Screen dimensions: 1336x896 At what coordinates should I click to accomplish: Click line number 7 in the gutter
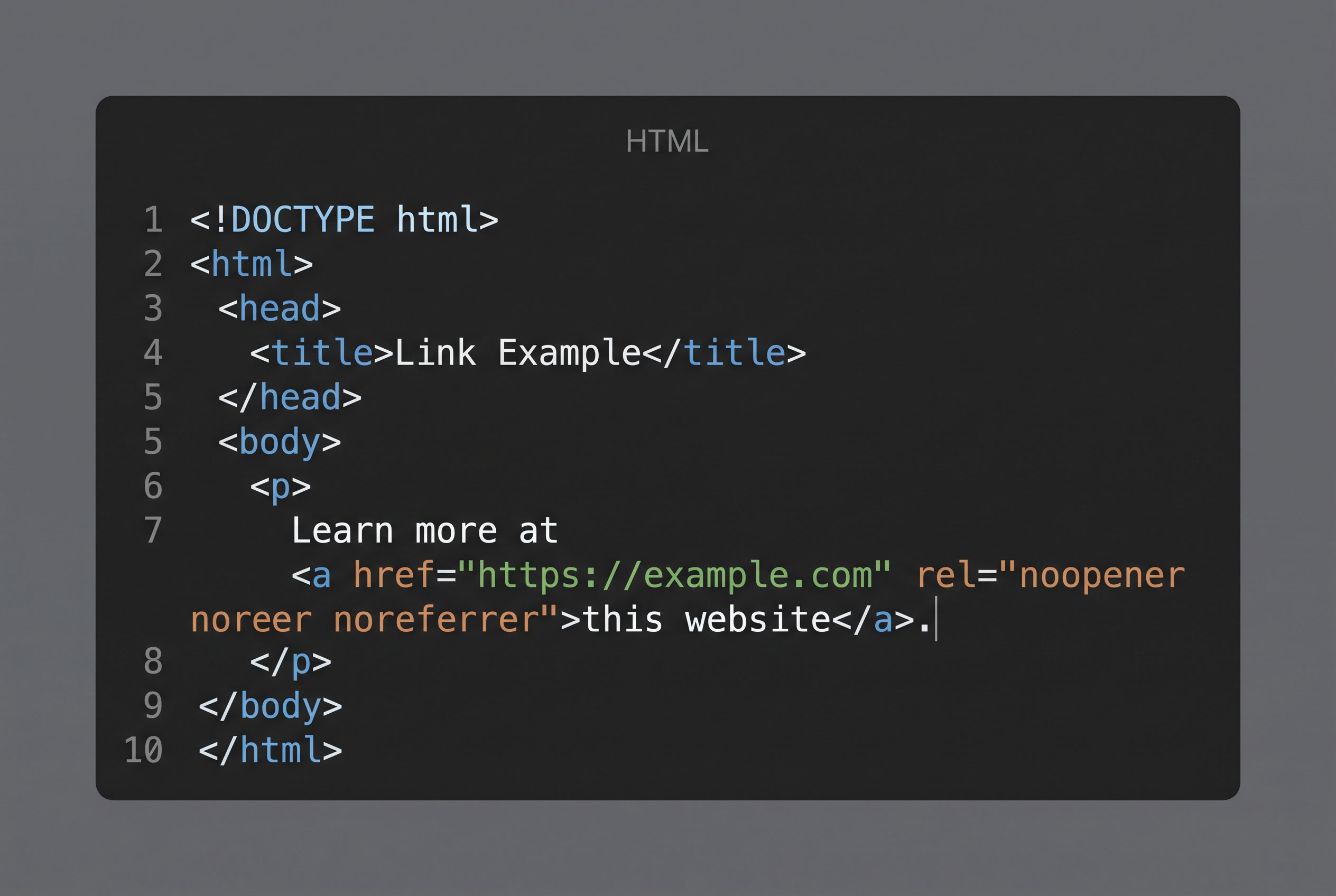pyautogui.click(x=153, y=531)
